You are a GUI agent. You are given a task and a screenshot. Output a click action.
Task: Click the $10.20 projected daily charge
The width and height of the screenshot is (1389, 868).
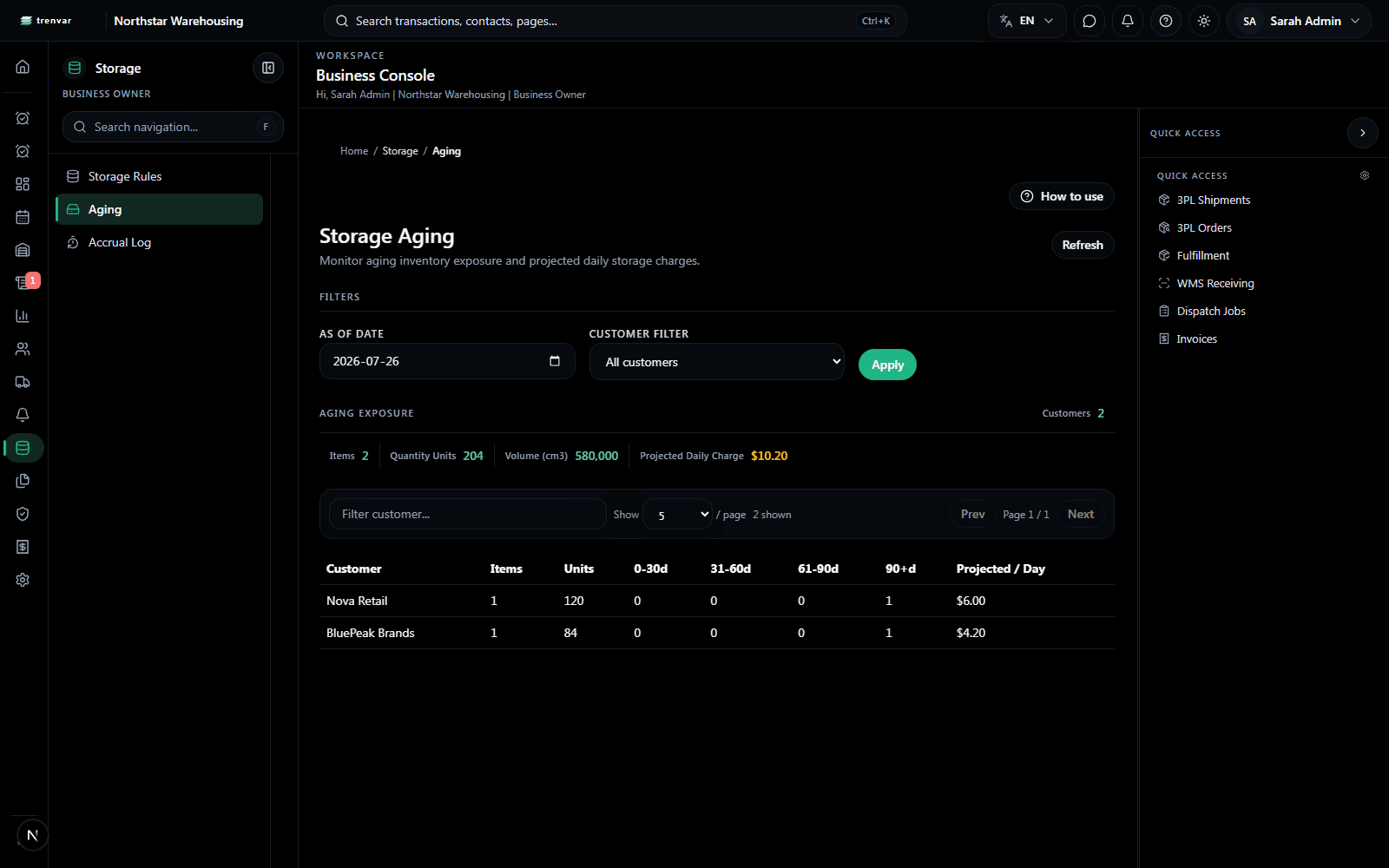tap(769, 456)
